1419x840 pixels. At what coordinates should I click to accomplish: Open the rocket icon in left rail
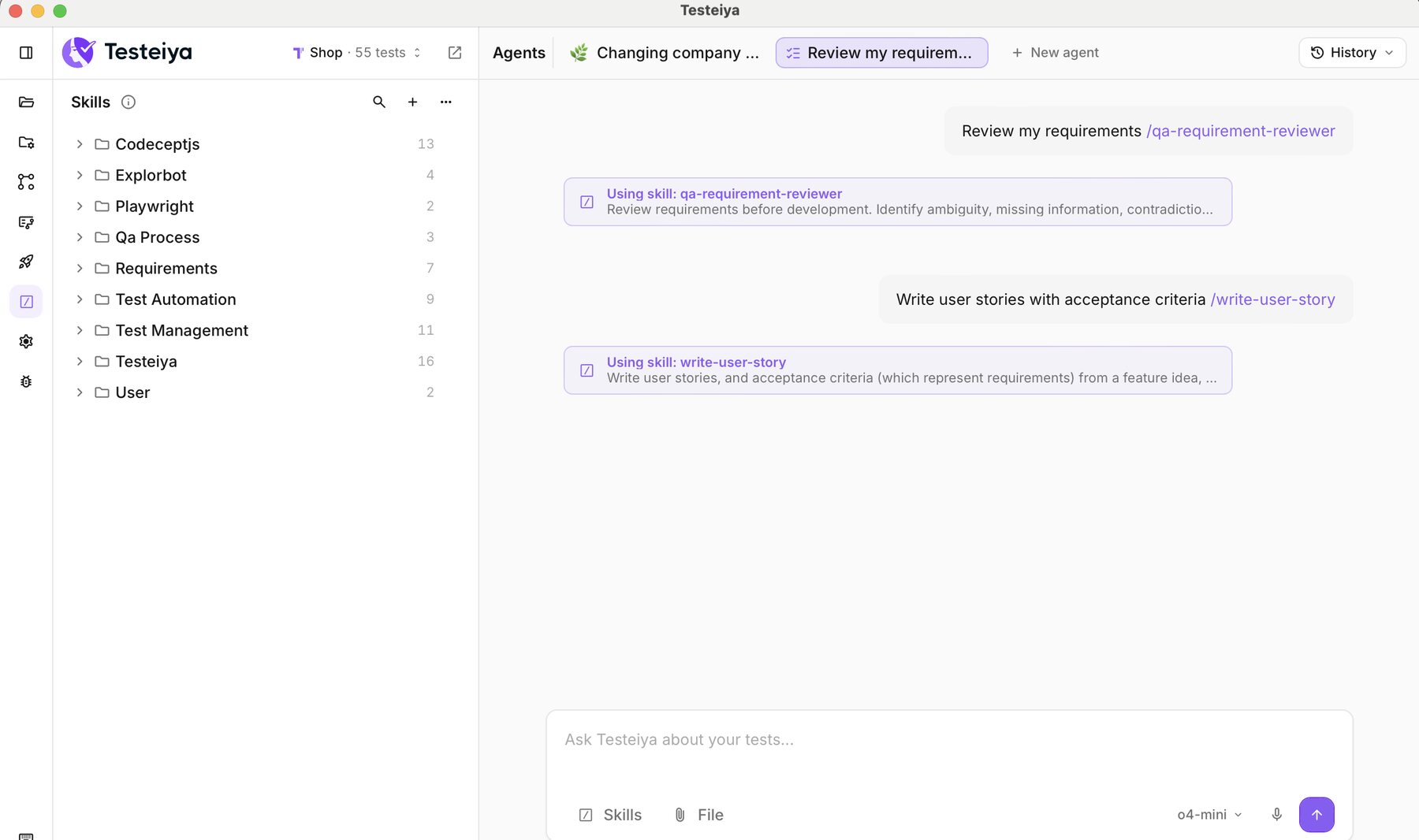[x=26, y=262]
